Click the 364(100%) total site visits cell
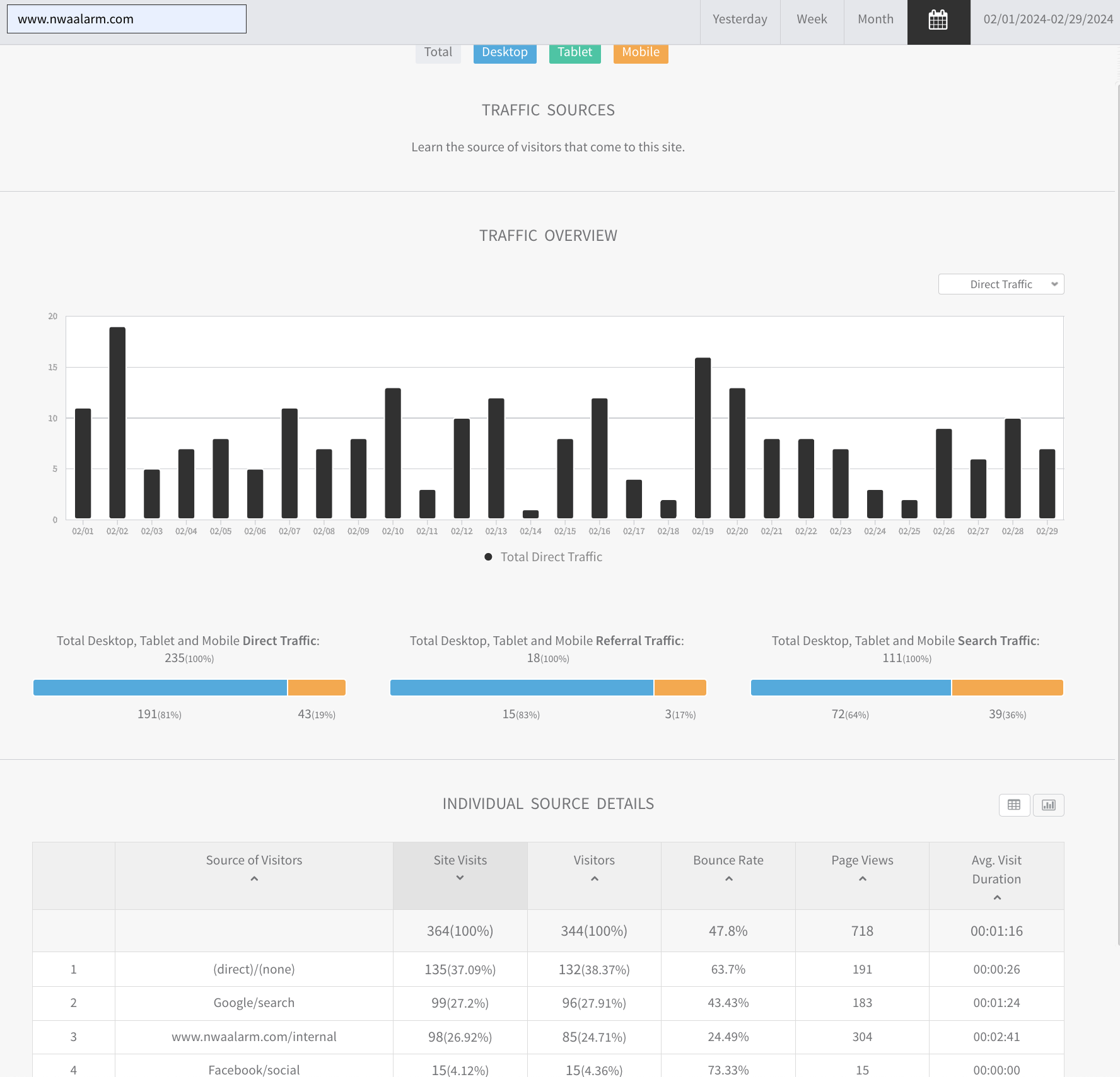The image size is (1120, 1077). pyautogui.click(x=460, y=931)
